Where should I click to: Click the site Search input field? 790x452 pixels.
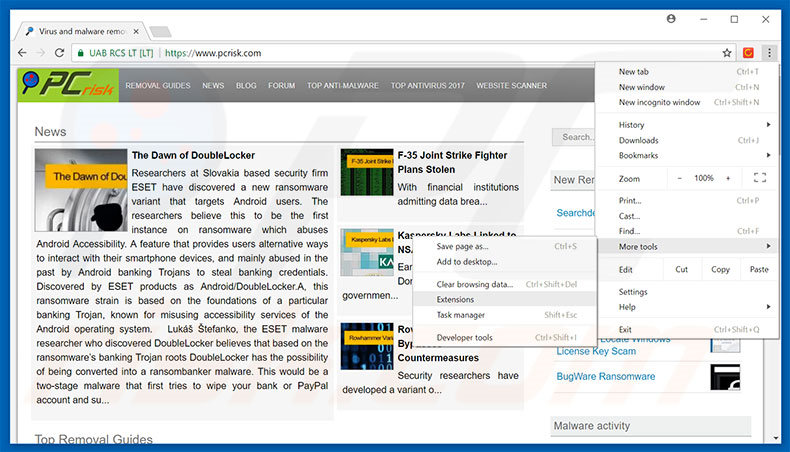[574, 137]
